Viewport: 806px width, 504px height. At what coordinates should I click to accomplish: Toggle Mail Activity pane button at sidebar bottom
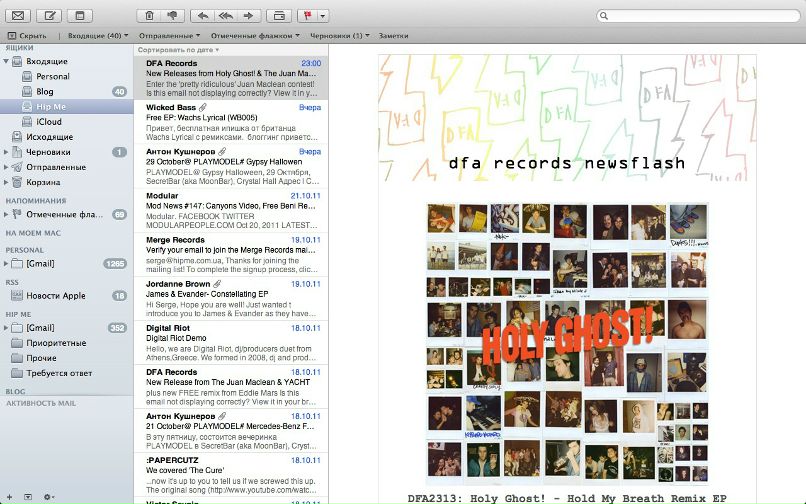(27, 496)
